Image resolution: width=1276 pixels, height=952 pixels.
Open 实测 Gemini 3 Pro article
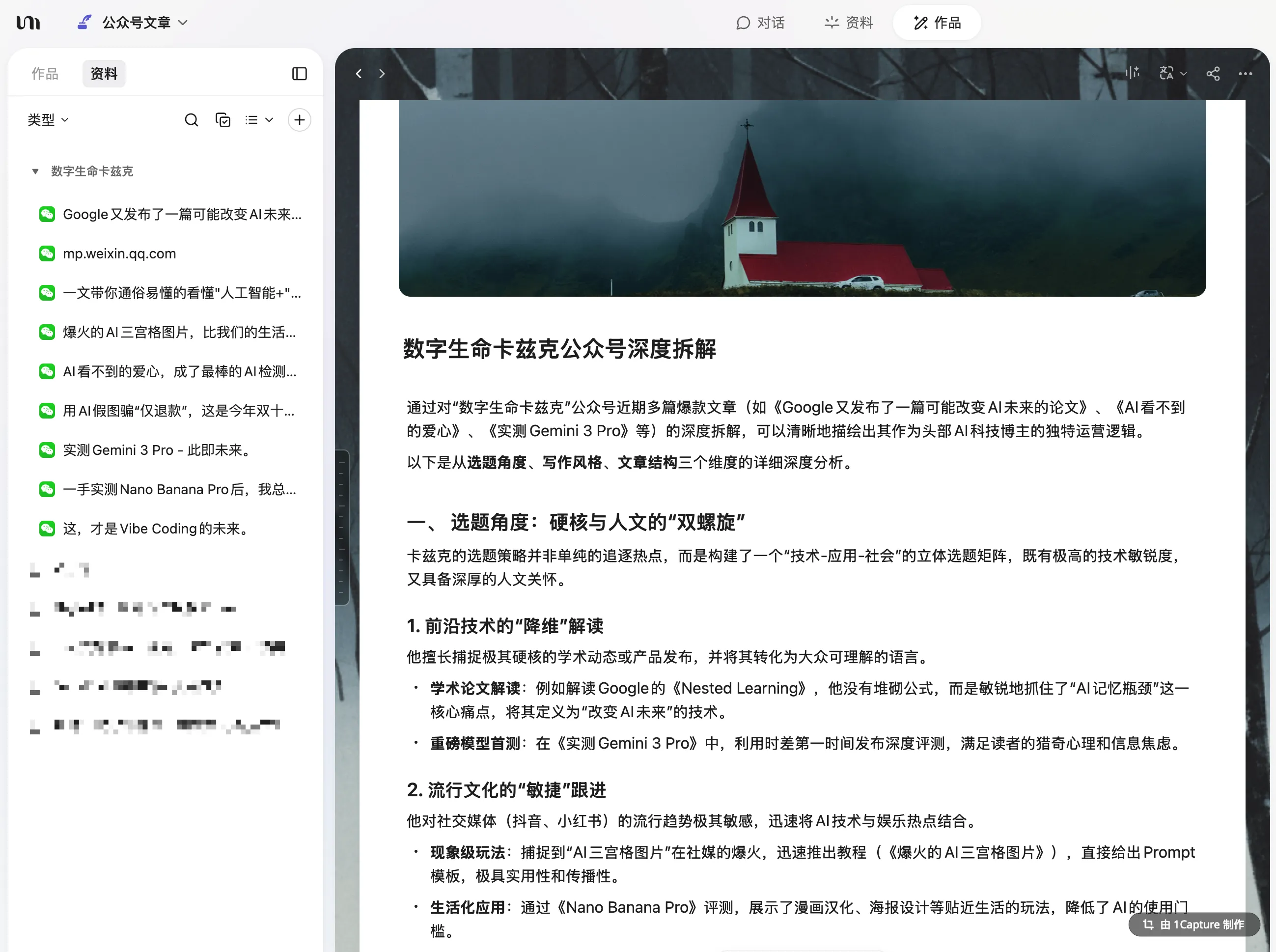pyautogui.click(x=157, y=450)
